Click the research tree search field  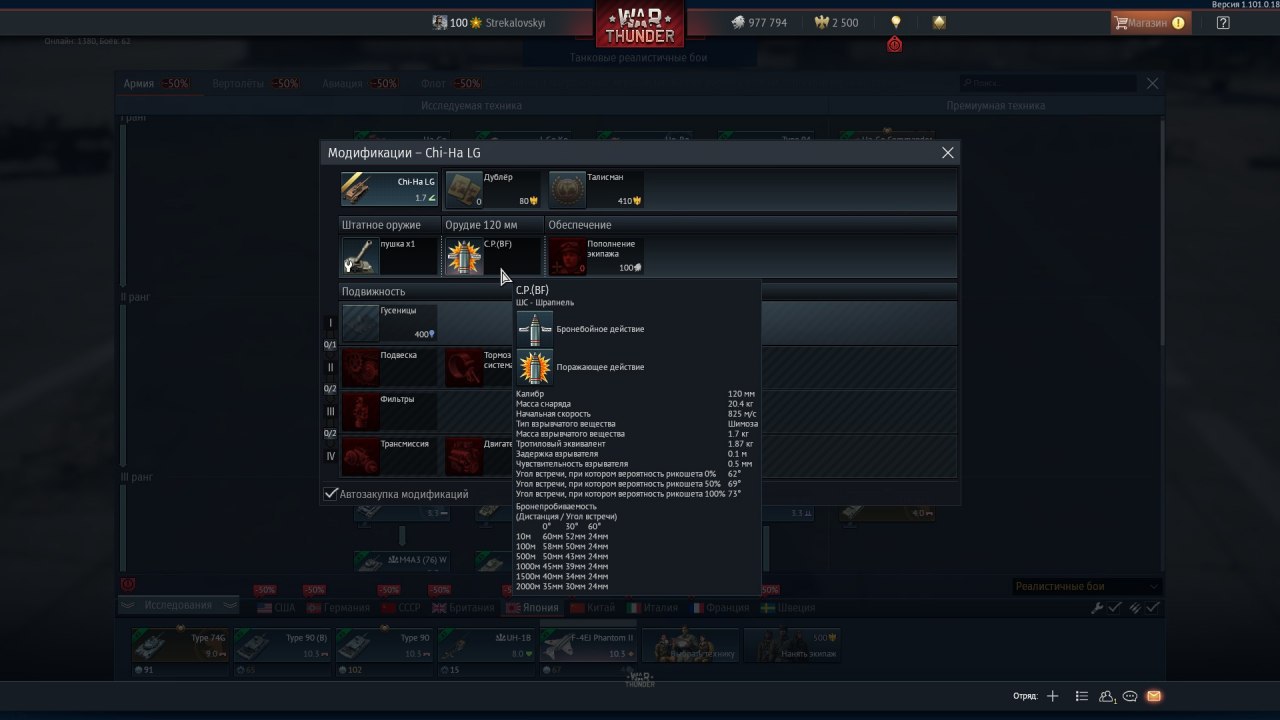[1050, 84]
